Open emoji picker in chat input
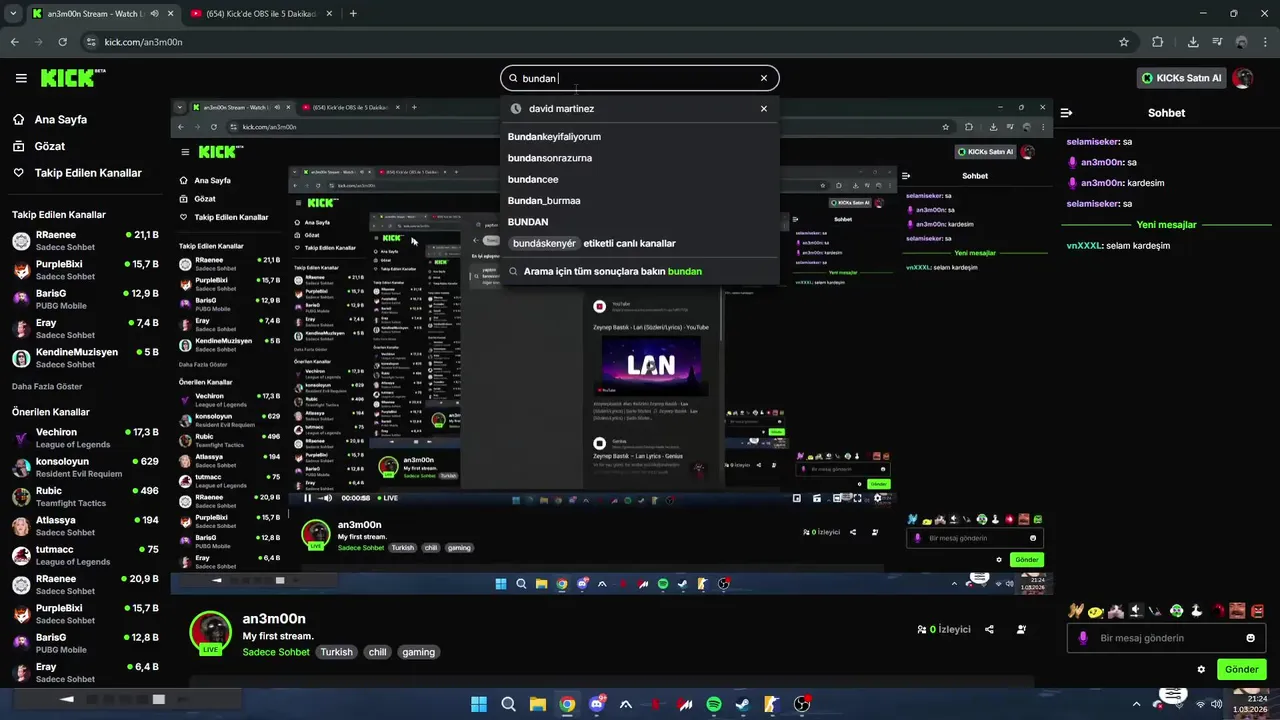 [1251, 638]
